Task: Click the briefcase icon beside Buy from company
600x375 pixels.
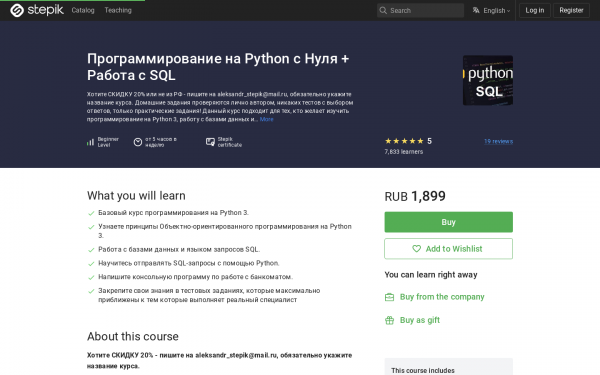Action: [389, 297]
